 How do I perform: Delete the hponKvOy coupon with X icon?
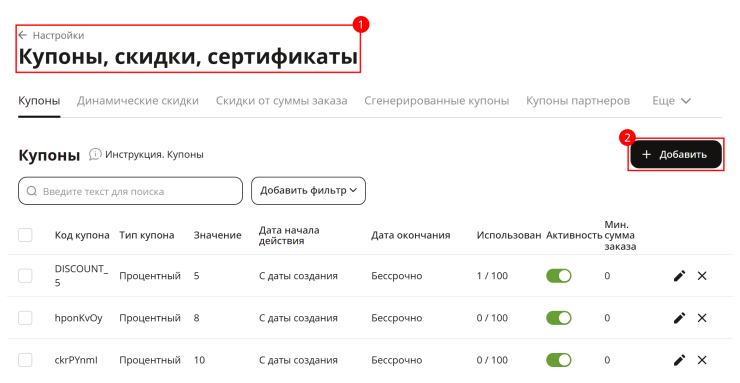pyautogui.click(x=702, y=318)
